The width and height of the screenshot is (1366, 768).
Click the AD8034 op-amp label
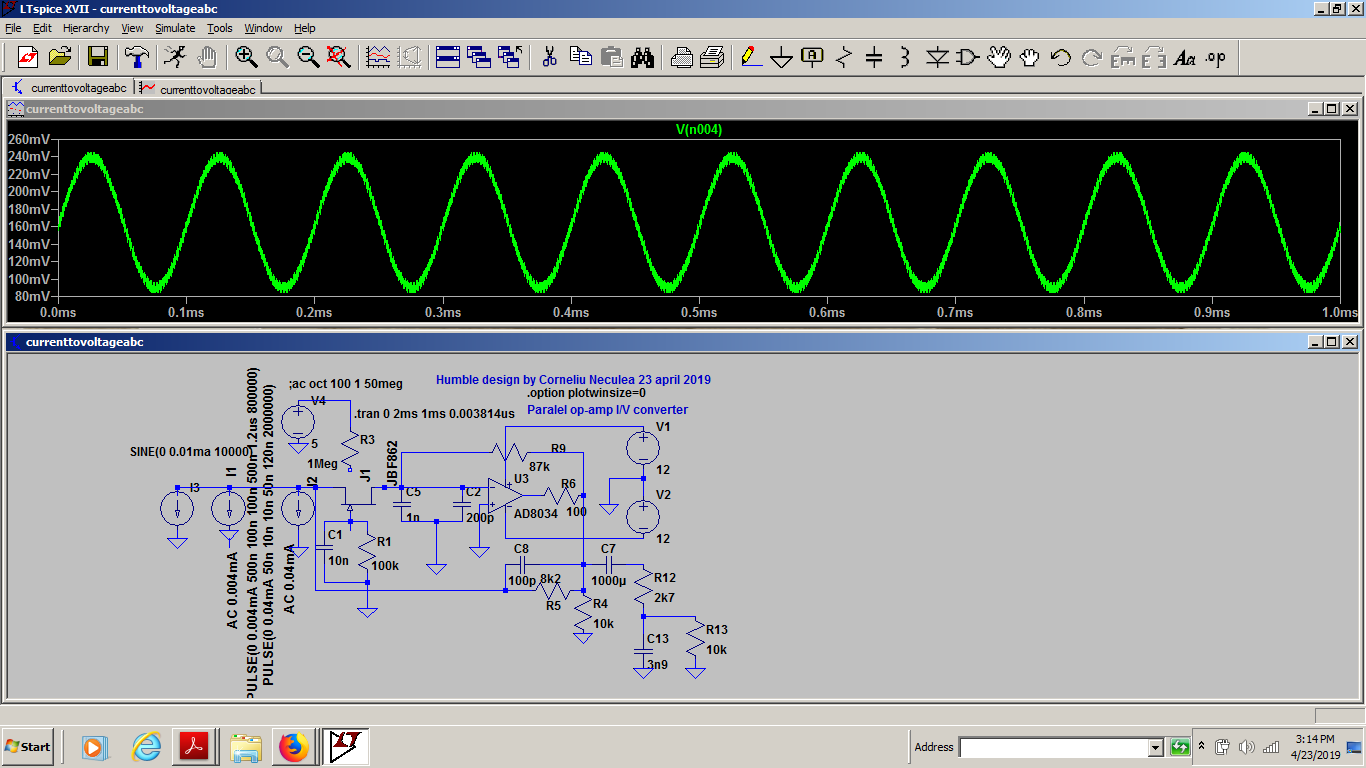pyautogui.click(x=535, y=514)
